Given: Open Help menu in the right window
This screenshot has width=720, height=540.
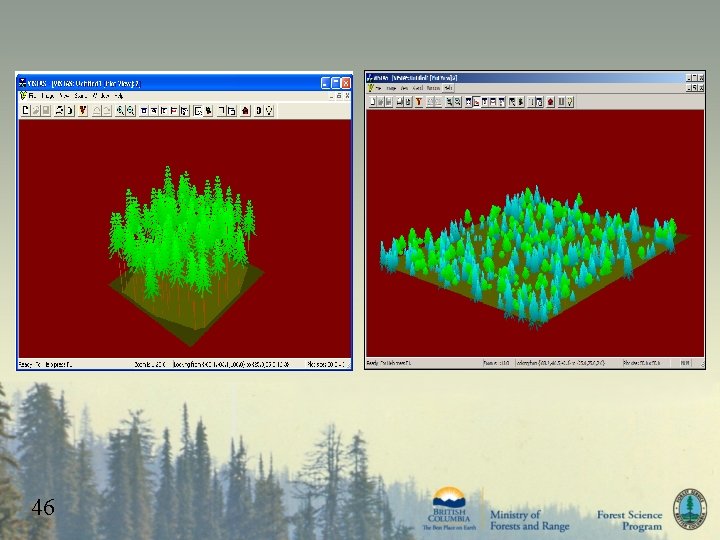Looking at the screenshot, I should pos(448,88).
